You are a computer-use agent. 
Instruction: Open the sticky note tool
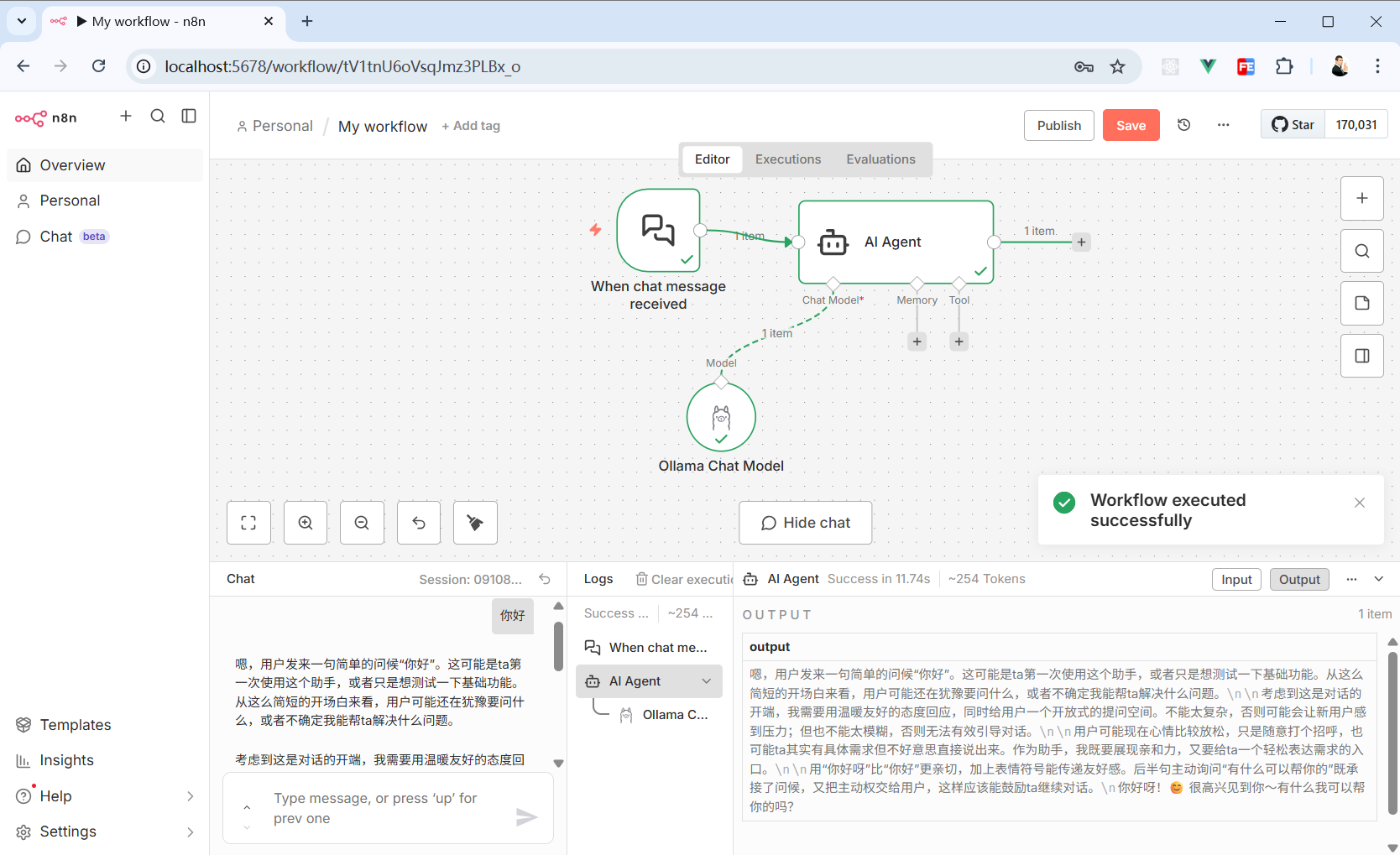tap(1361, 303)
